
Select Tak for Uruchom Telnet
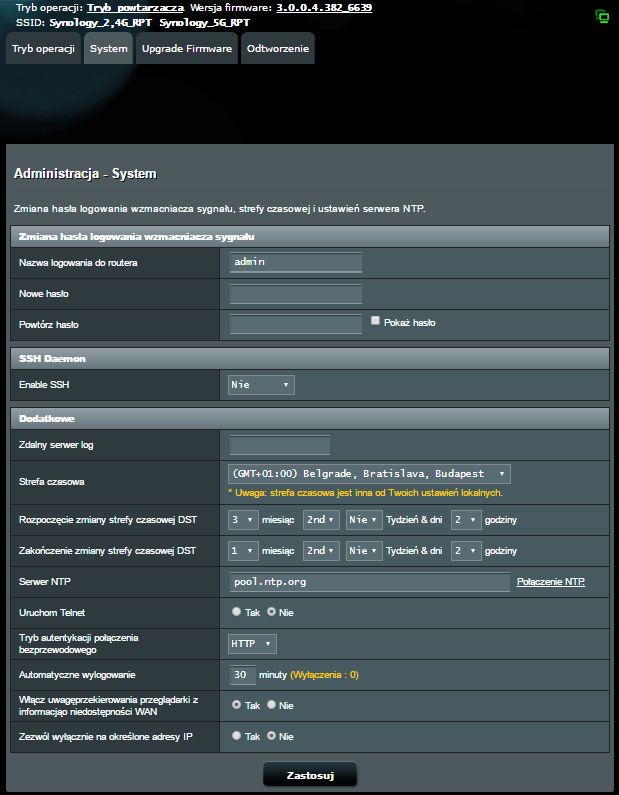pos(236,611)
